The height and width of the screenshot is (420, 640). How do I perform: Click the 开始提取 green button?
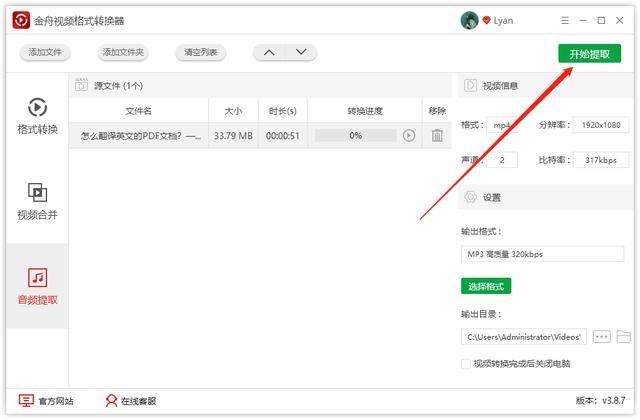[589, 53]
